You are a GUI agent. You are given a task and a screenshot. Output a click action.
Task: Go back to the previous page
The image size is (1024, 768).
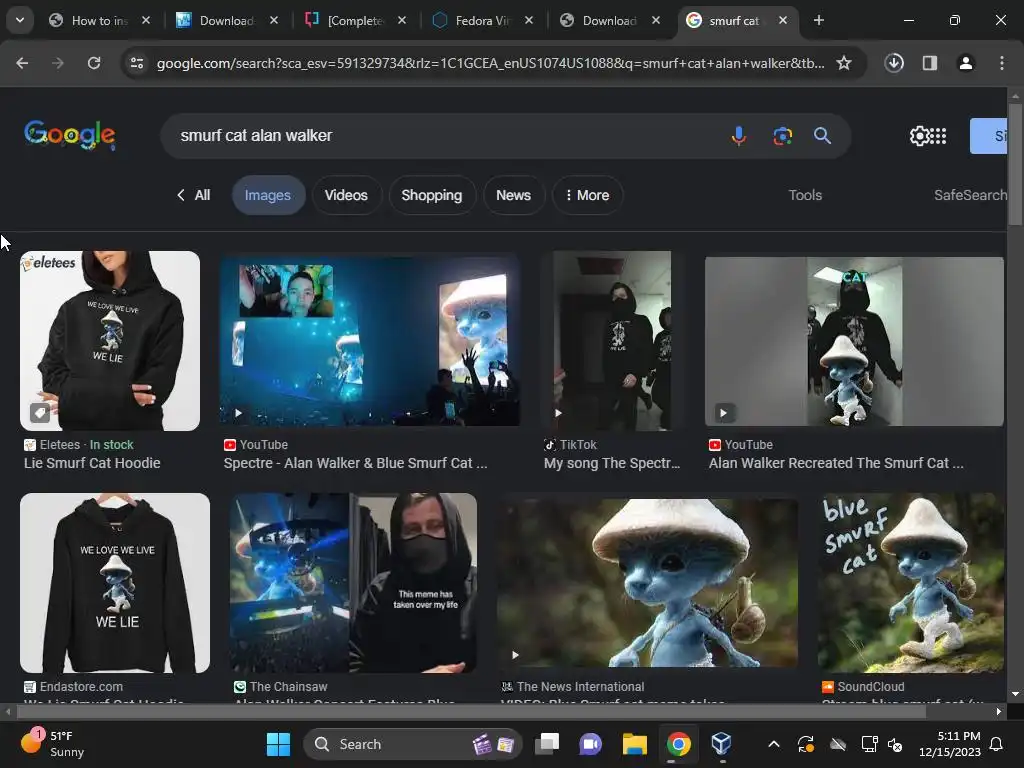(22, 63)
